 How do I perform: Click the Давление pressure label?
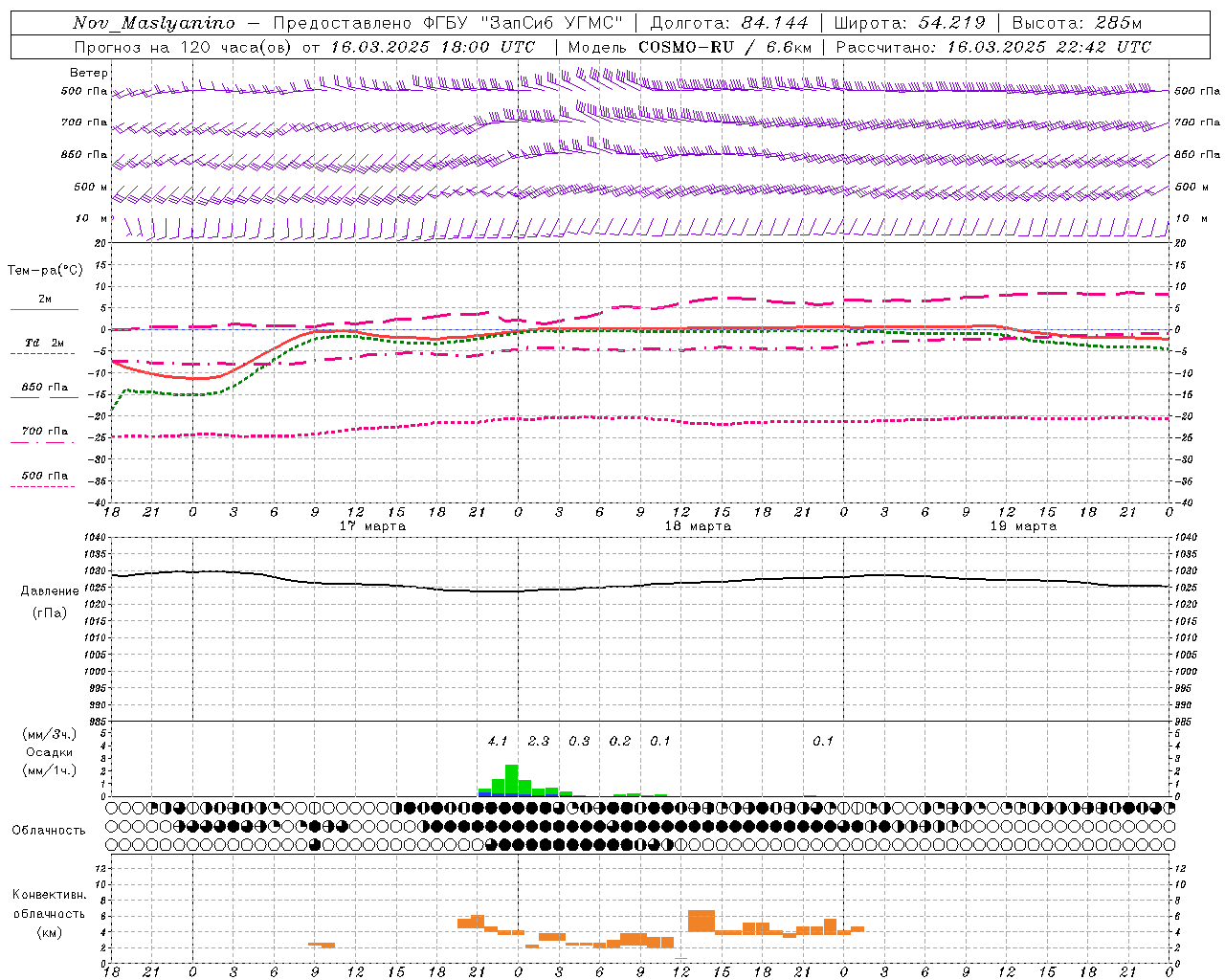pyautogui.click(x=50, y=591)
